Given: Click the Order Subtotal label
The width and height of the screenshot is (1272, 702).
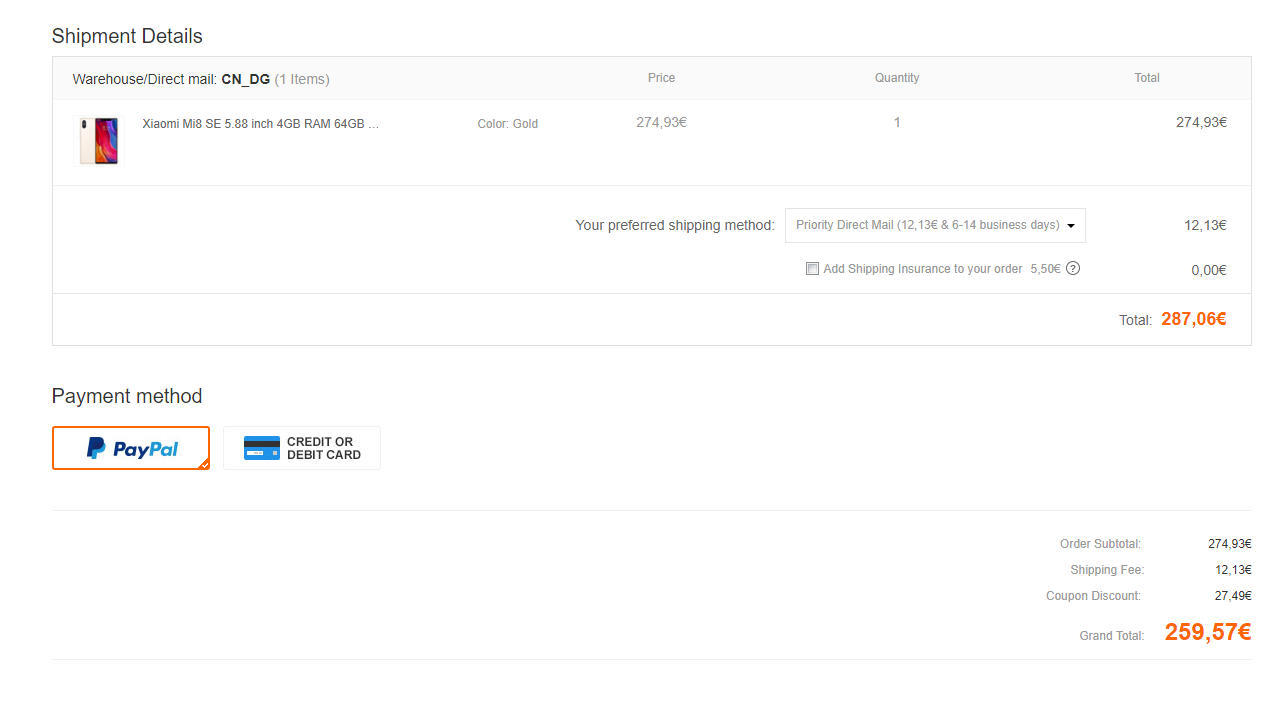Looking at the screenshot, I should coord(1100,544).
